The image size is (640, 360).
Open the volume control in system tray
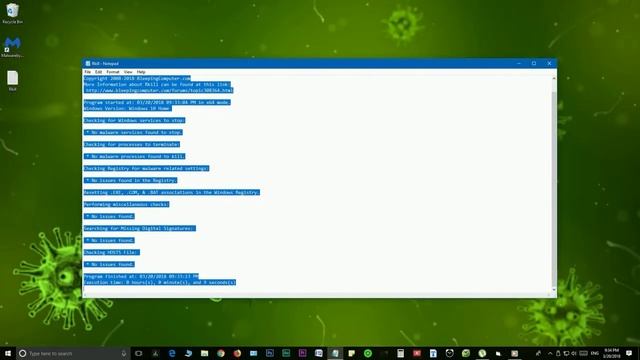pos(573,353)
